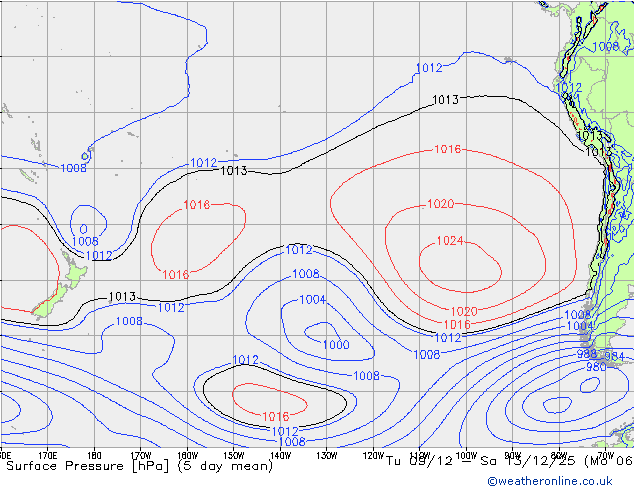Select the 1004 label above the 1000 low
The height and width of the screenshot is (490, 634).
pos(313,300)
